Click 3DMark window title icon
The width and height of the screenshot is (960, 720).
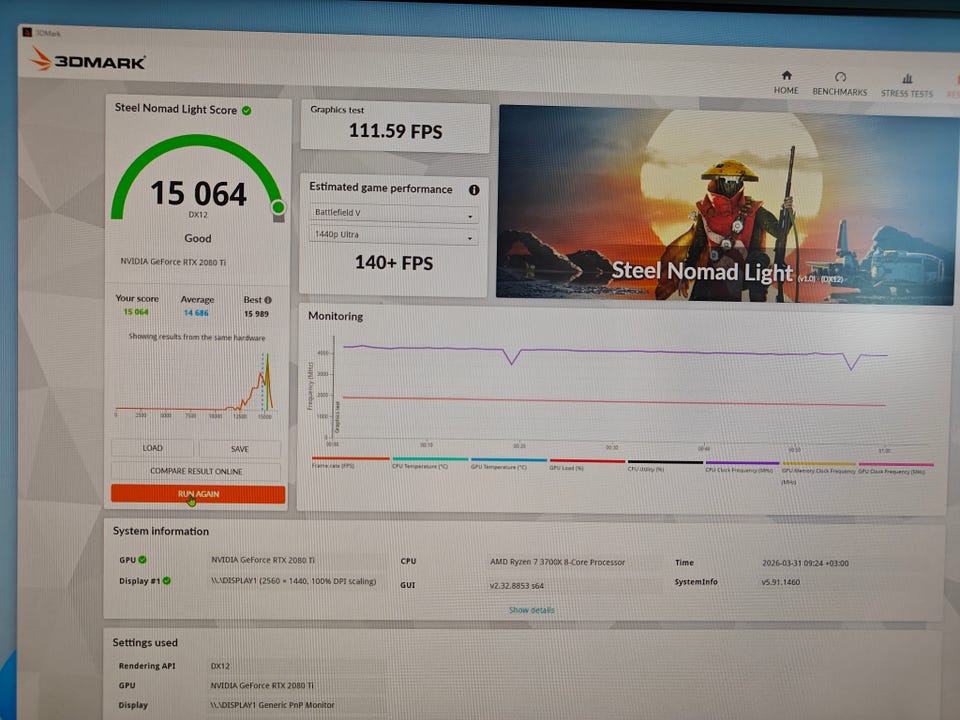coord(26,32)
